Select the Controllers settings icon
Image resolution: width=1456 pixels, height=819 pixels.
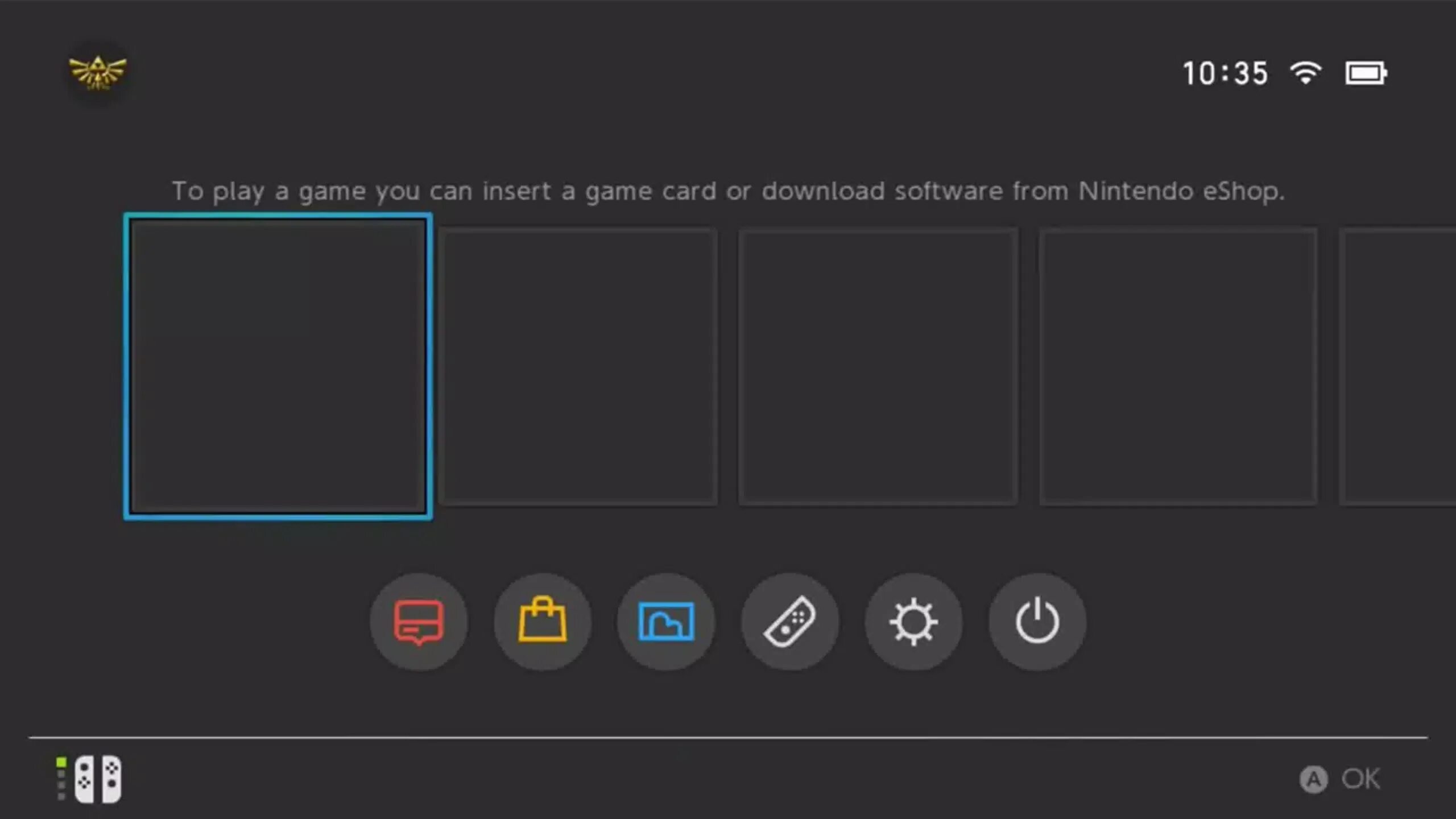point(790,620)
